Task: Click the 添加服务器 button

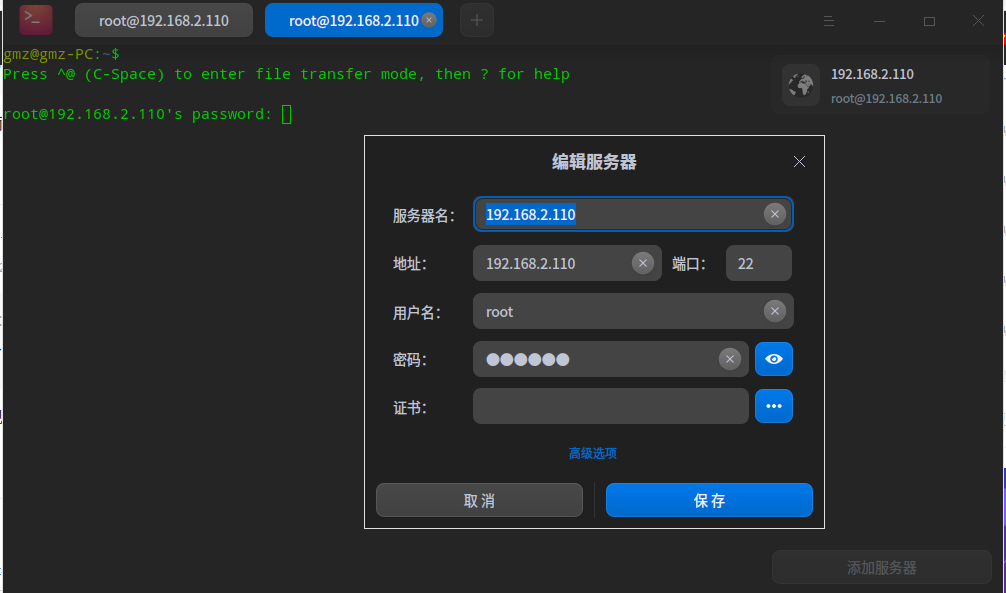Action: [x=881, y=567]
